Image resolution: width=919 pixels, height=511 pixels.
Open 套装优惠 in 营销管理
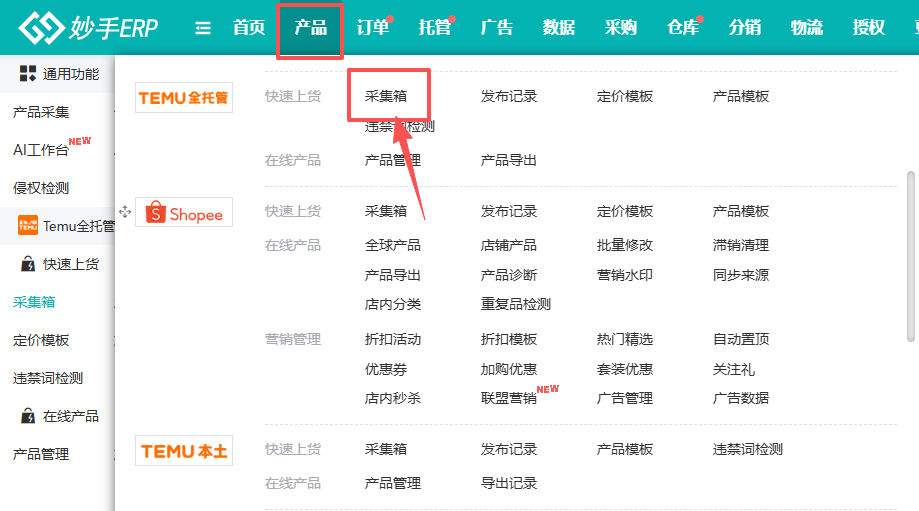tap(625, 369)
